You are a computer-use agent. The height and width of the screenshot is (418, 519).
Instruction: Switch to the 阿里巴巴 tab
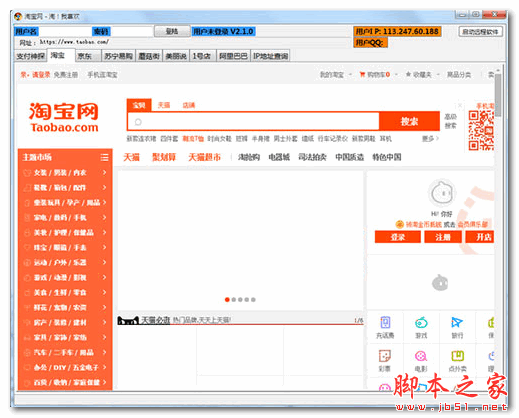[x=233, y=56]
